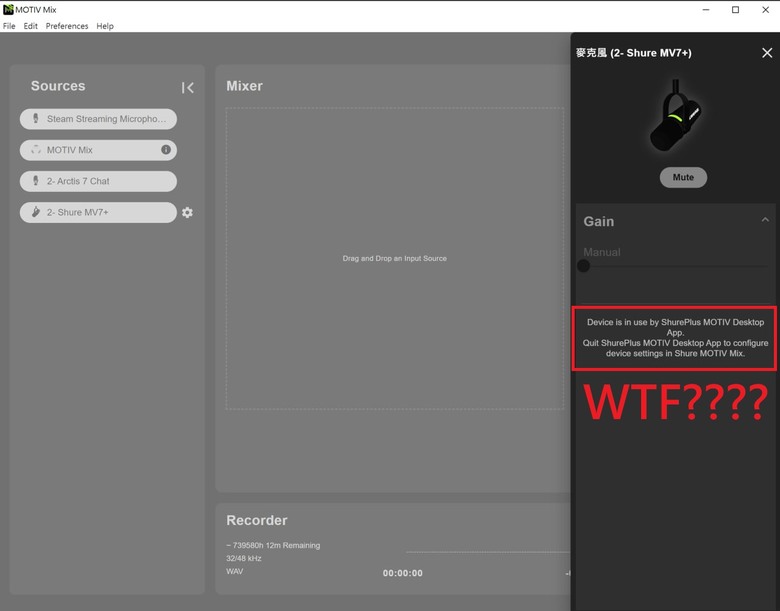Click the MOTIV Mix source loop icon

coord(36,149)
